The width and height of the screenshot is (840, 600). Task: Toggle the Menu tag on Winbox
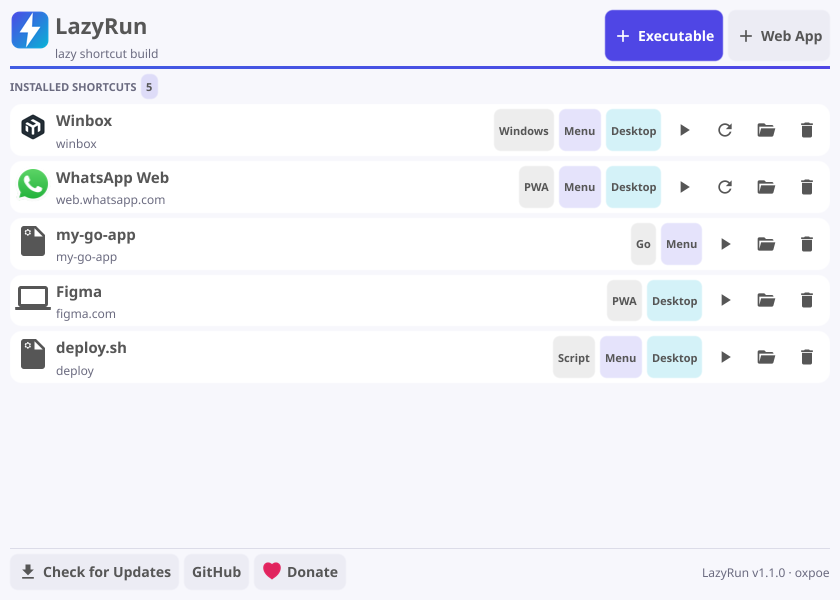tap(580, 130)
